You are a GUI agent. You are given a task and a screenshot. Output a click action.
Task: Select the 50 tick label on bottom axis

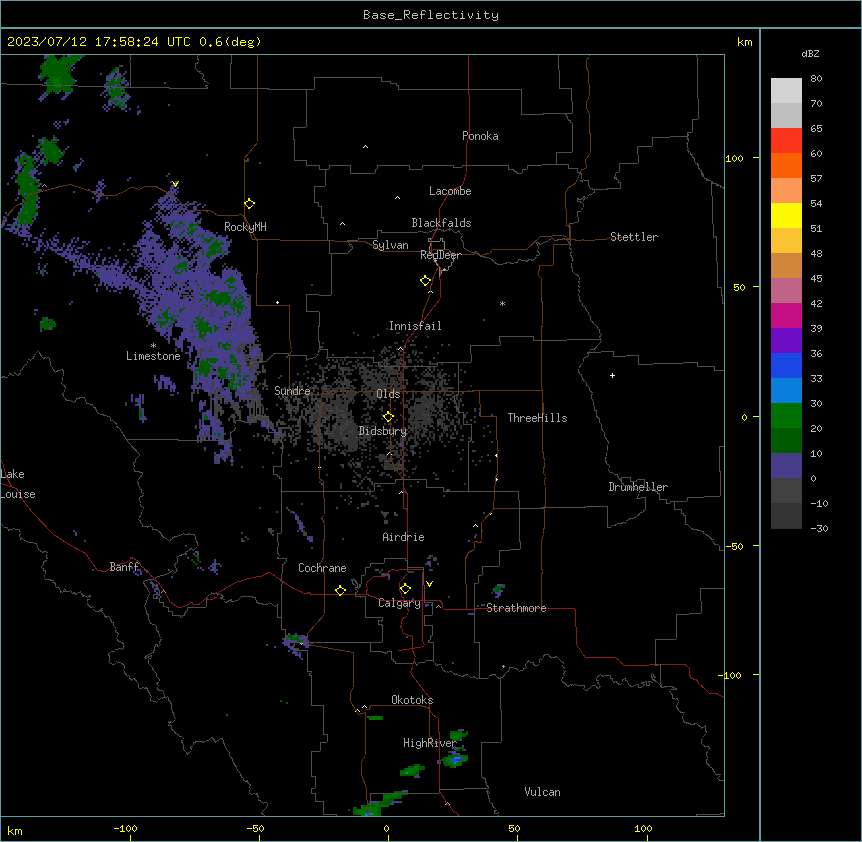point(514,828)
